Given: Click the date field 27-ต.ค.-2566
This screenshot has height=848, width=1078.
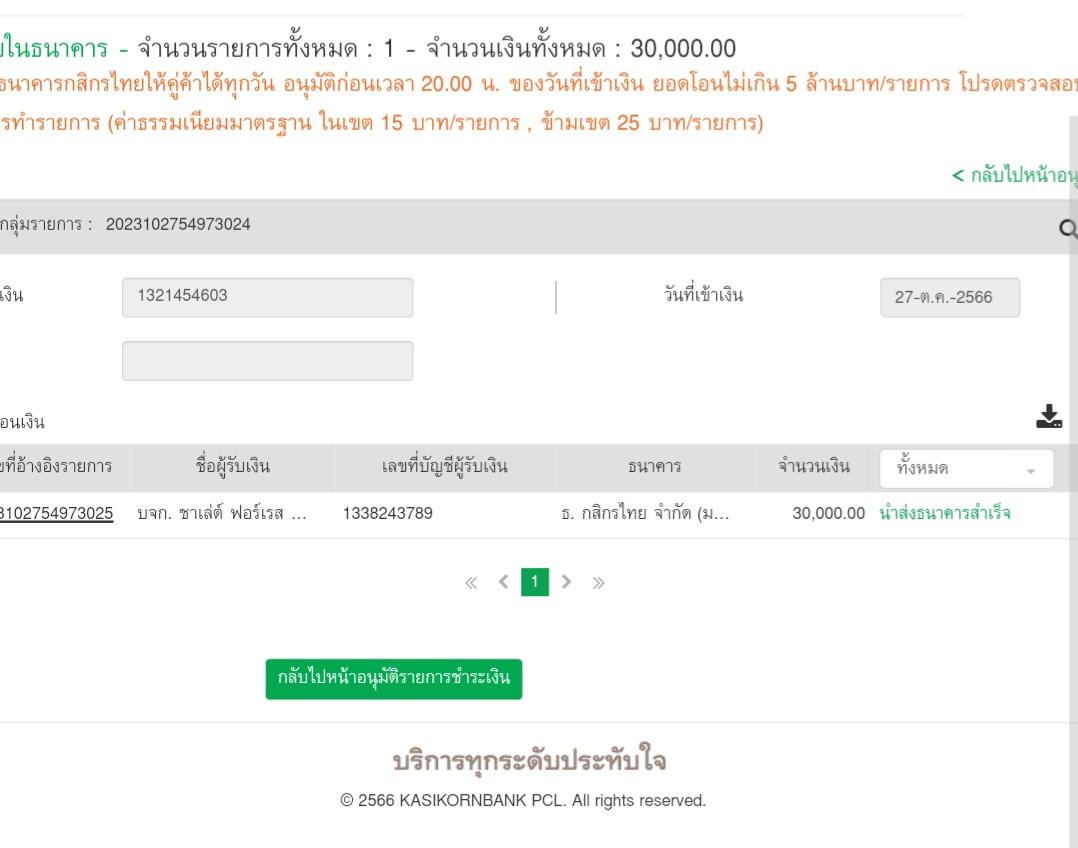Looking at the screenshot, I should click(949, 297).
